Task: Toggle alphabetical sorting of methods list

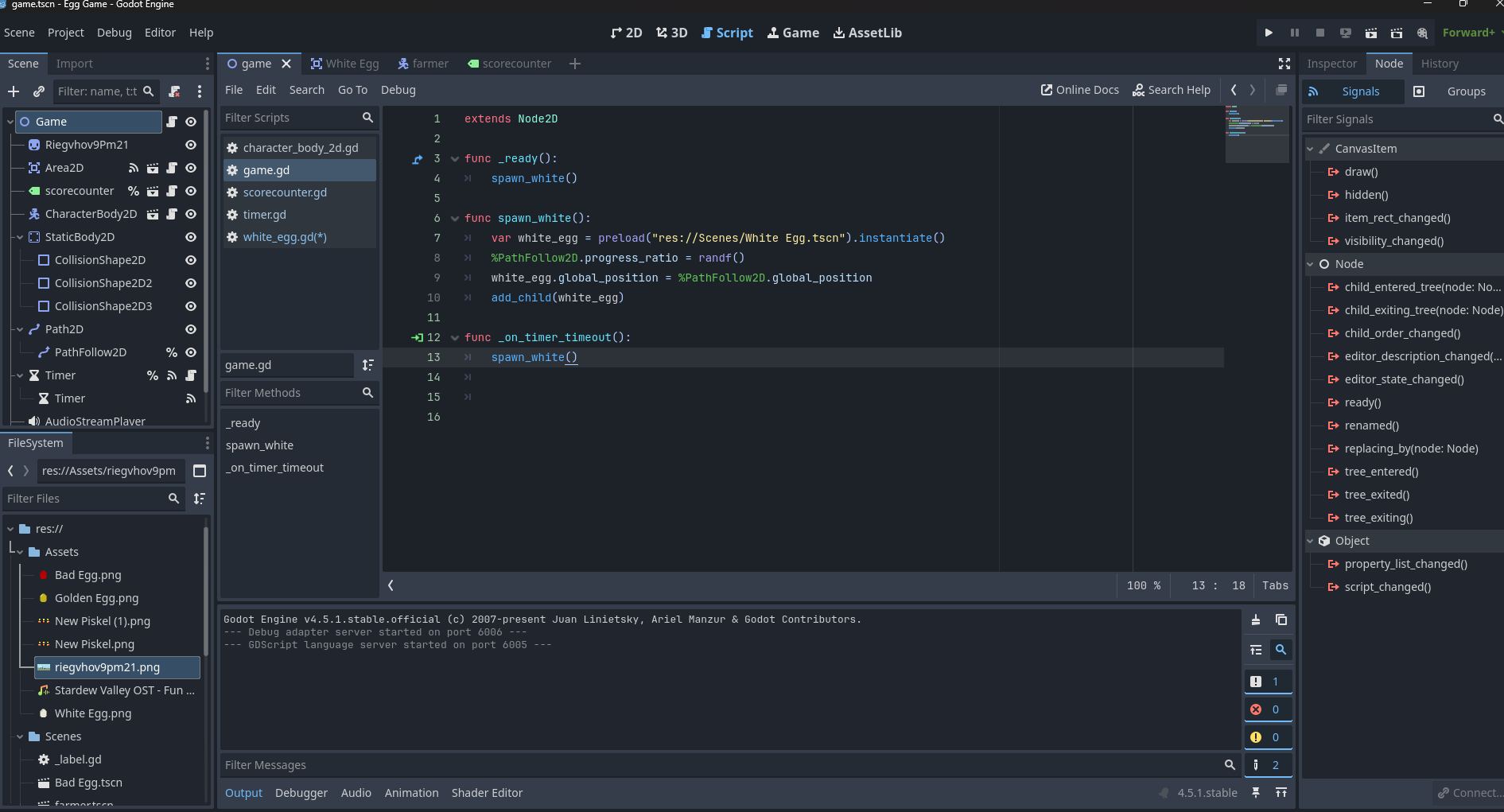Action: coord(367,365)
